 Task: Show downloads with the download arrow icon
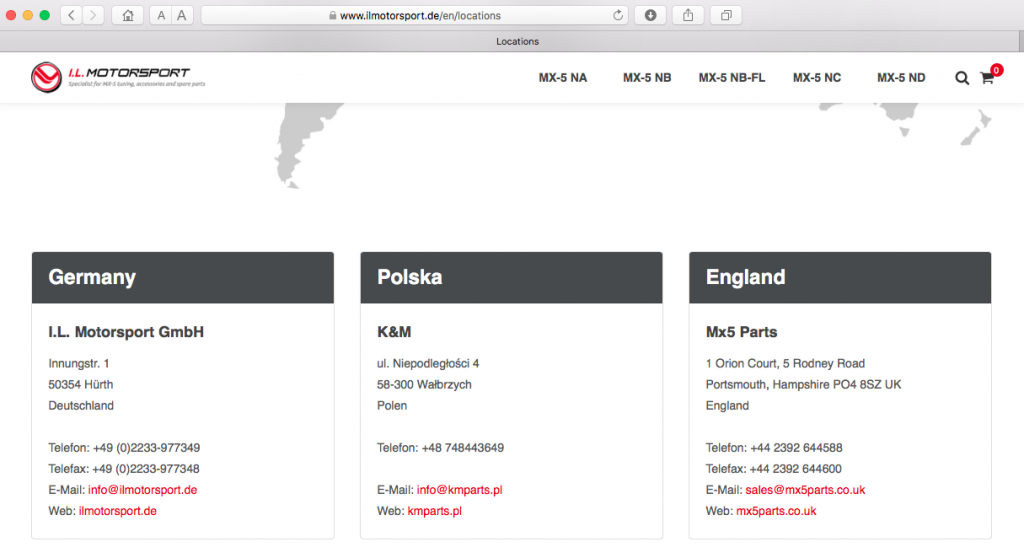tap(650, 15)
